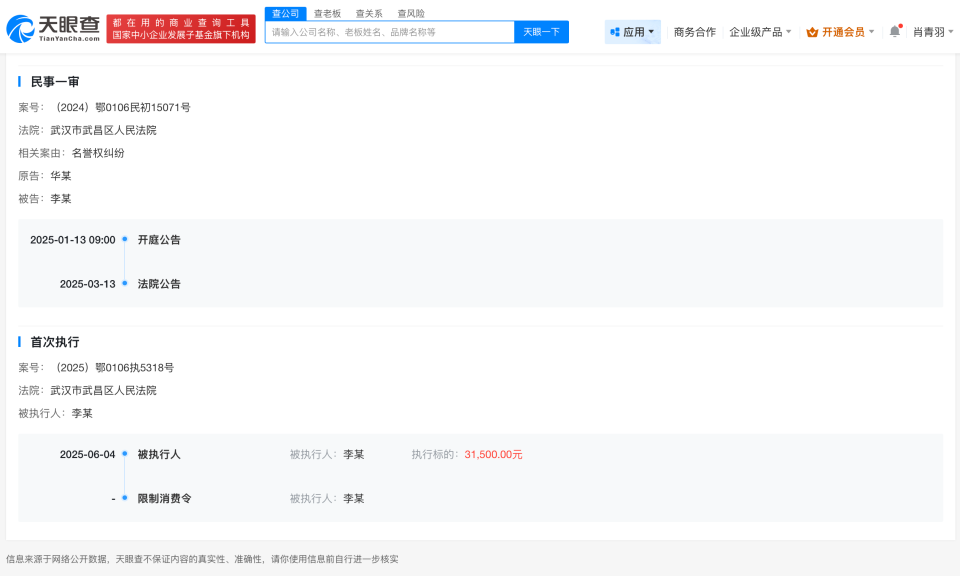This screenshot has height=576, width=960.
Task: Click the timeline dot beside 法院公告
Action: 124,284
